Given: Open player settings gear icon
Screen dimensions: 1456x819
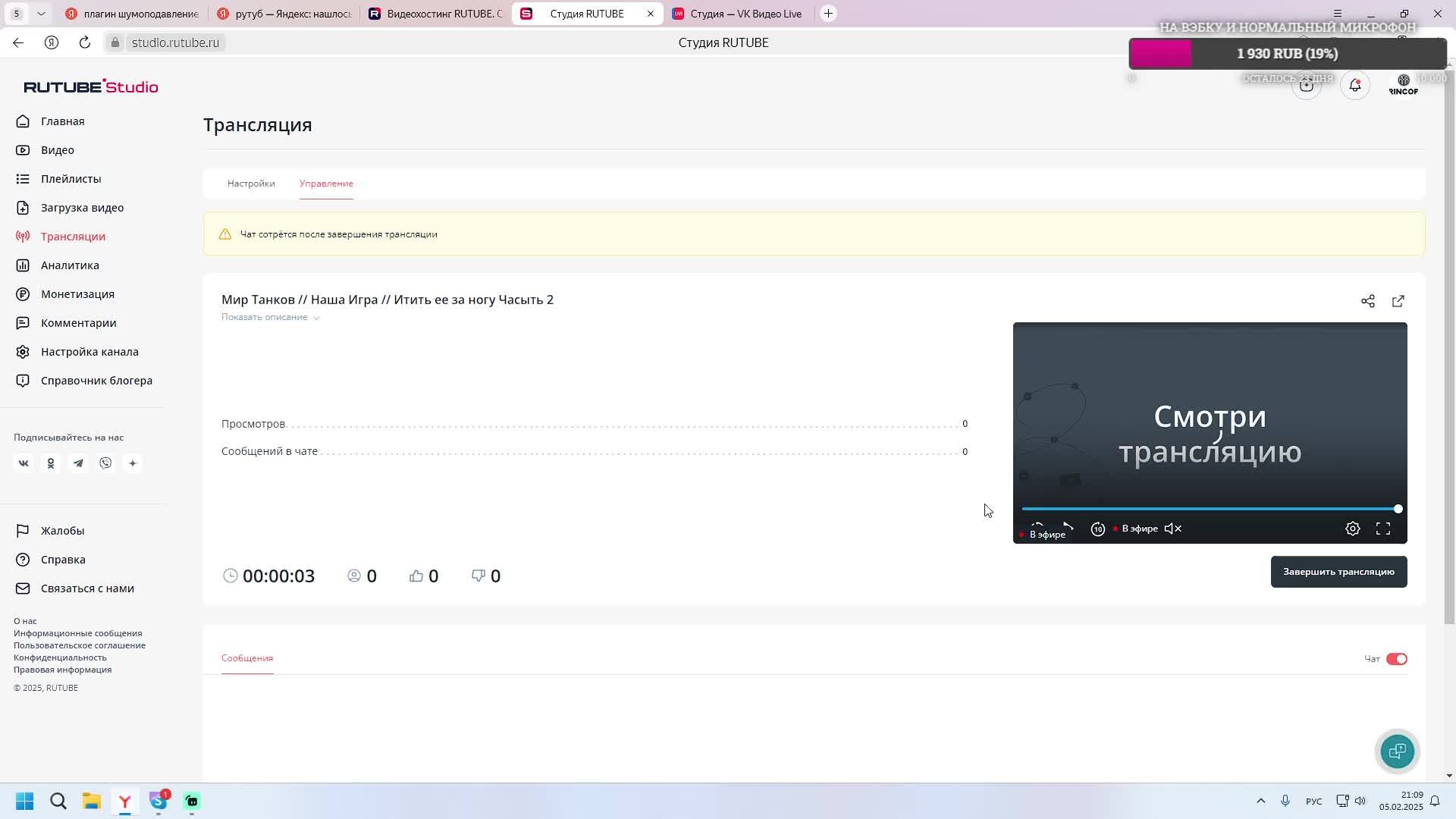Looking at the screenshot, I should [1352, 529].
